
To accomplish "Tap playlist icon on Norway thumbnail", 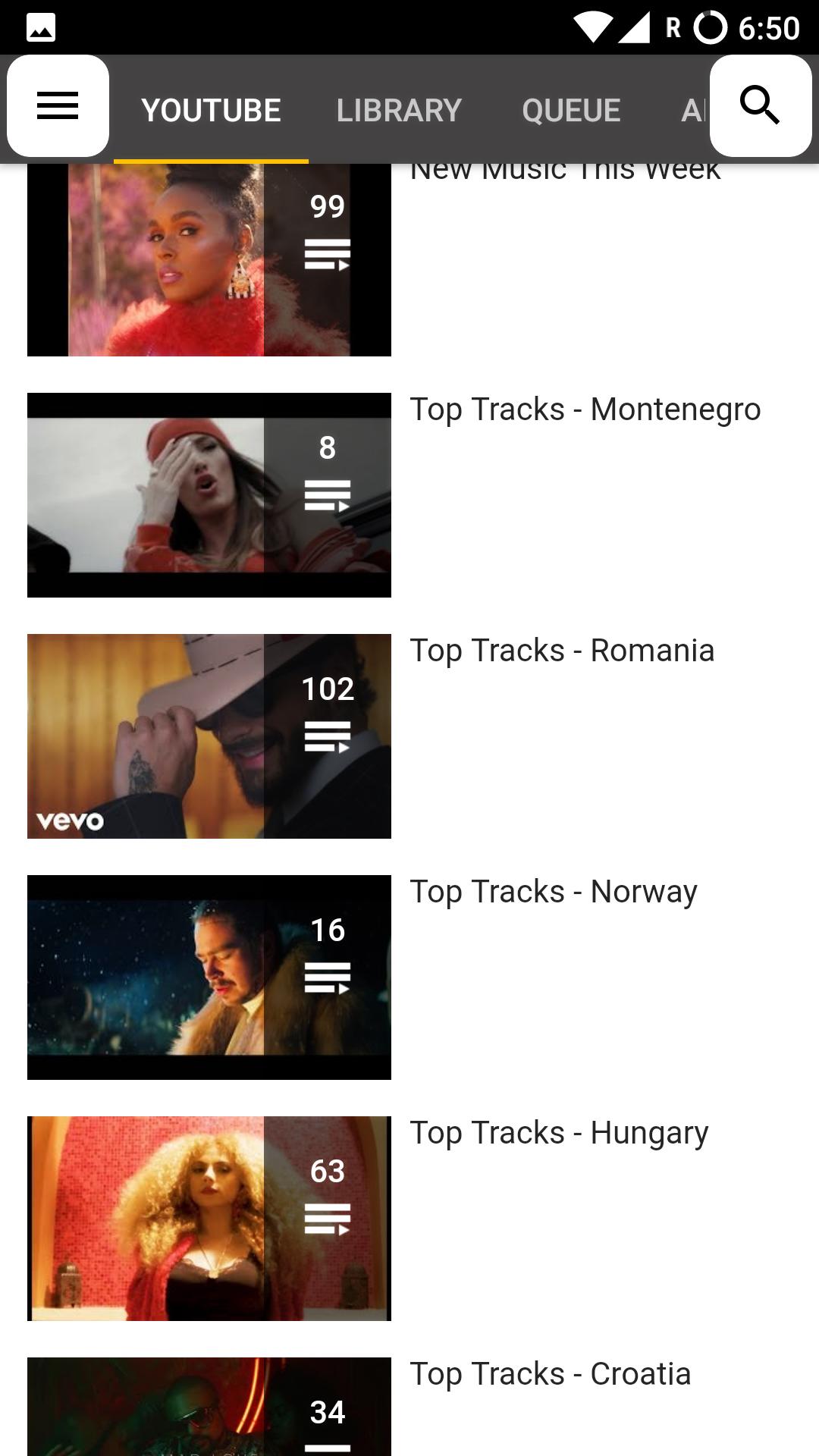I will point(327,978).
